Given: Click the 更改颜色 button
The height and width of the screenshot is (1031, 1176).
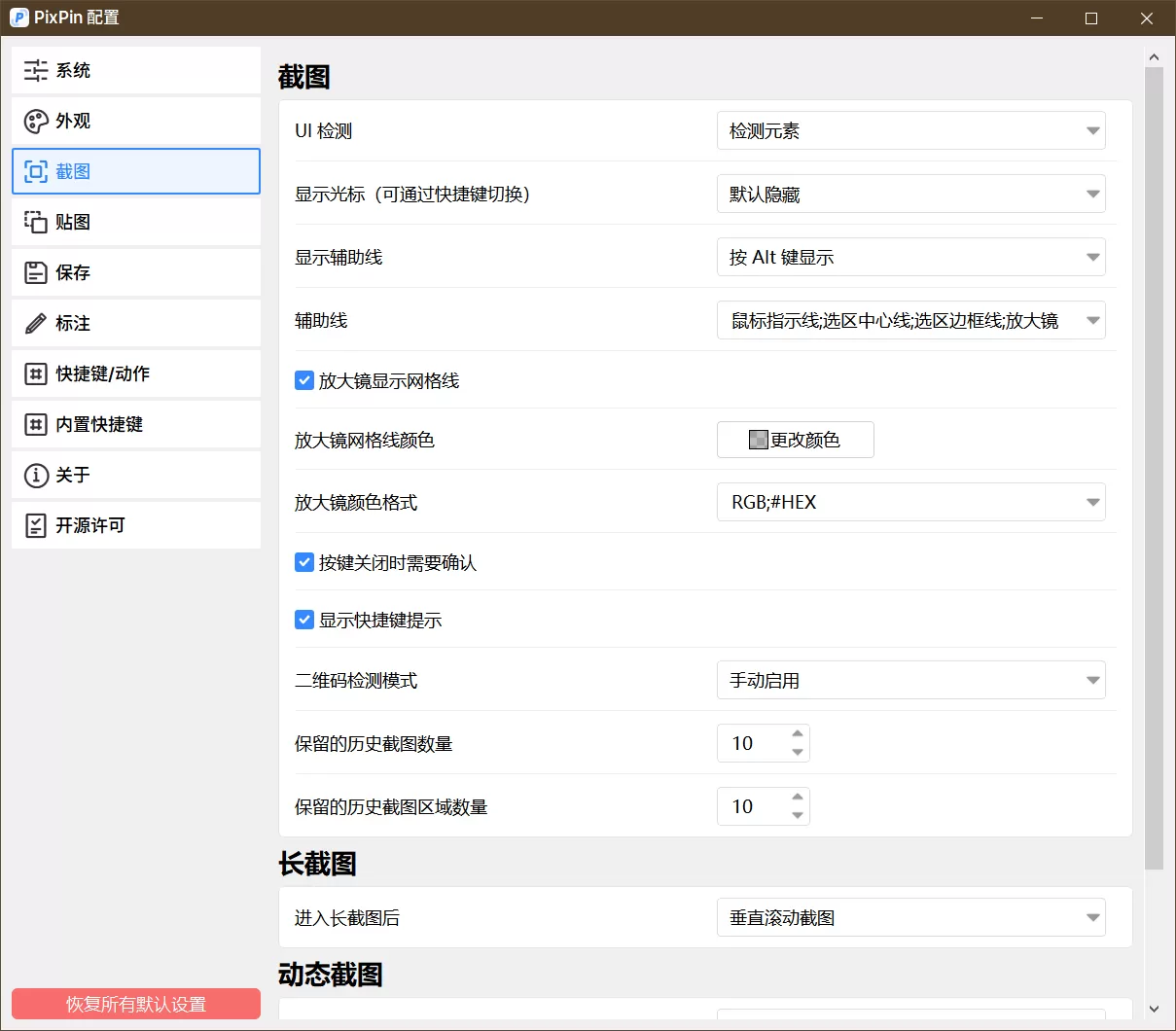Looking at the screenshot, I should click(x=795, y=439).
